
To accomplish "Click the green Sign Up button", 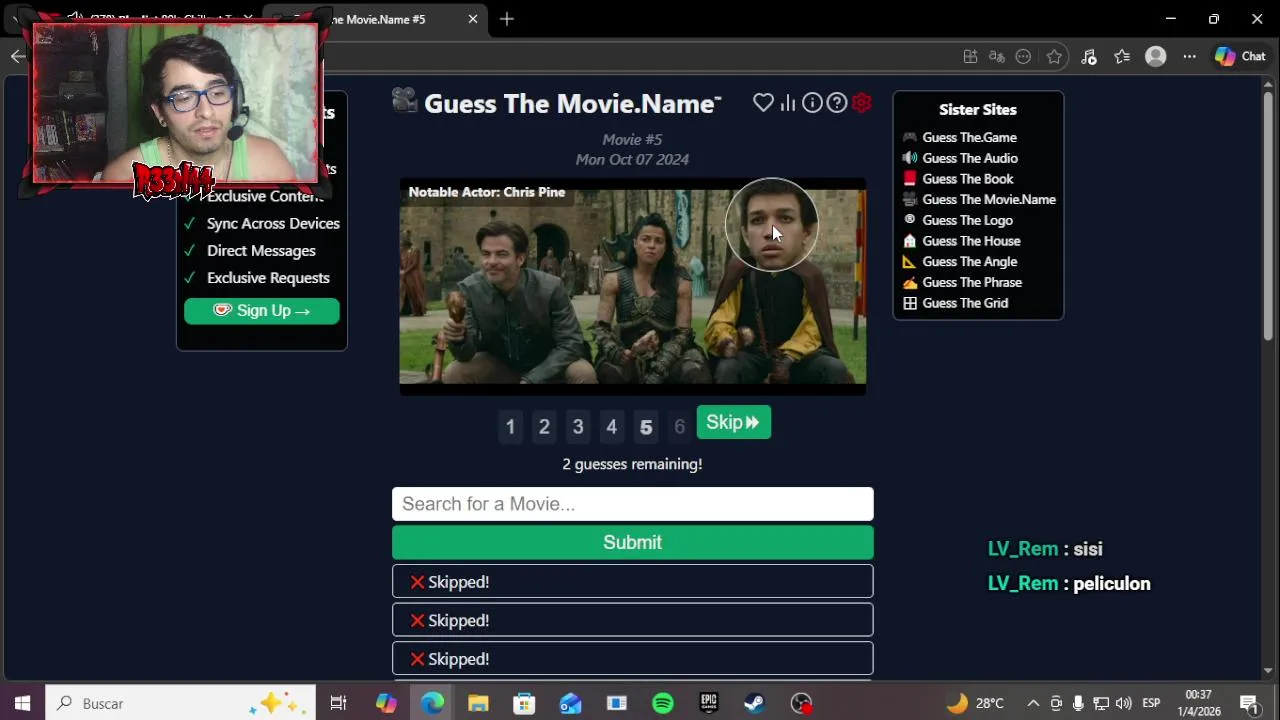I will tap(261, 311).
